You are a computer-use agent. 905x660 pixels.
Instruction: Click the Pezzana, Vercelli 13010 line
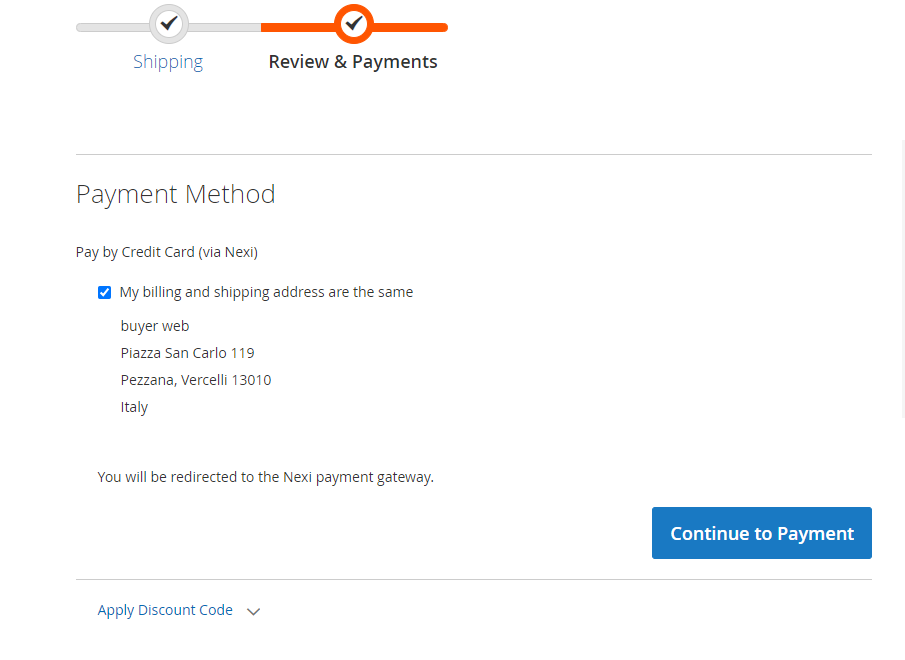pyautogui.click(x=196, y=380)
